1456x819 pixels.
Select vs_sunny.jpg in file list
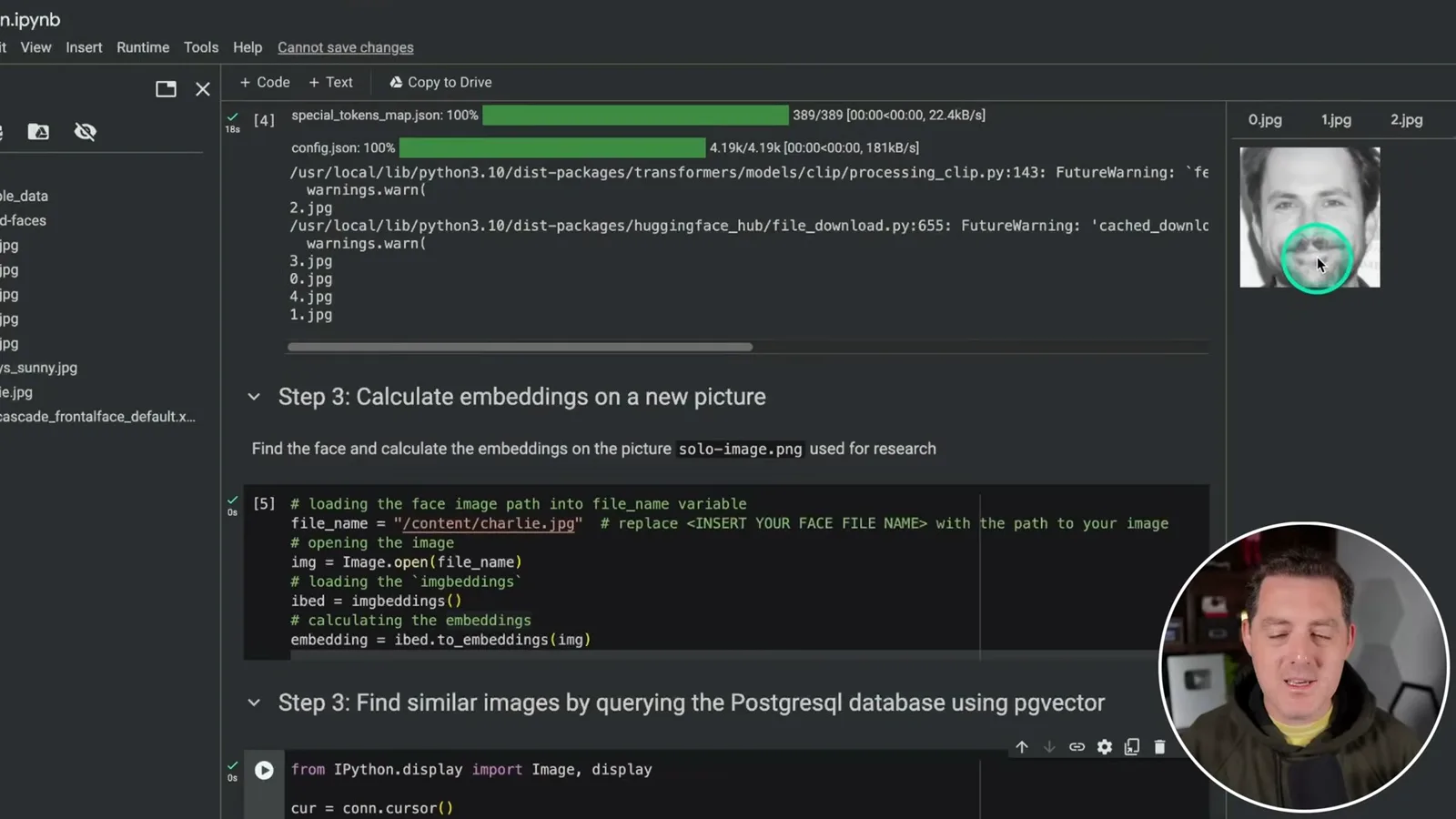pos(39,368)
